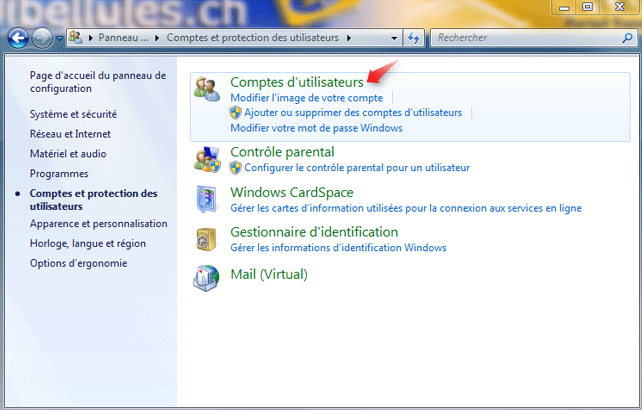
Task: Click shield icon beside Ajouter ou supprimer
Action: tap(236, 113)
